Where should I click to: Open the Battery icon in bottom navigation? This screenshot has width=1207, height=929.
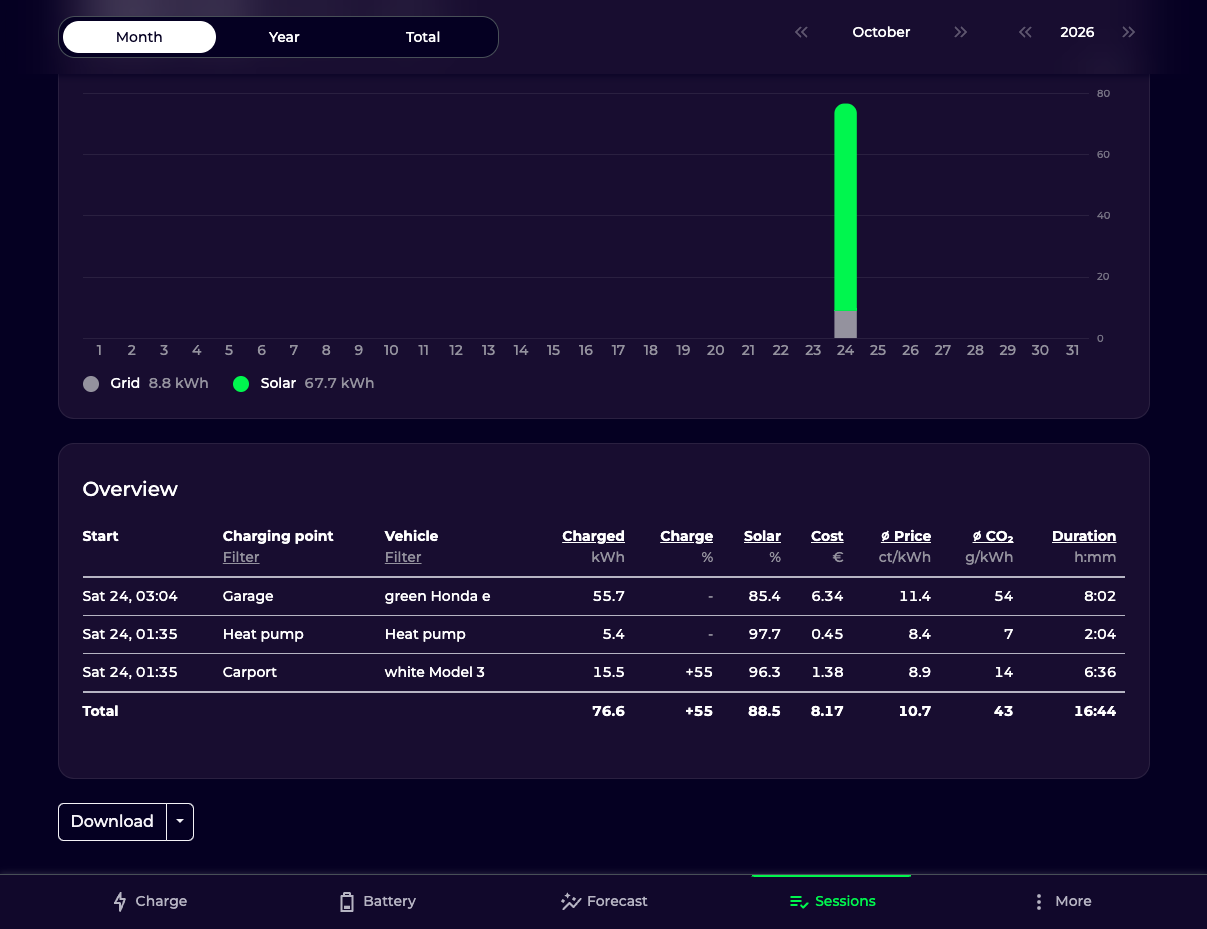[347, 901]
